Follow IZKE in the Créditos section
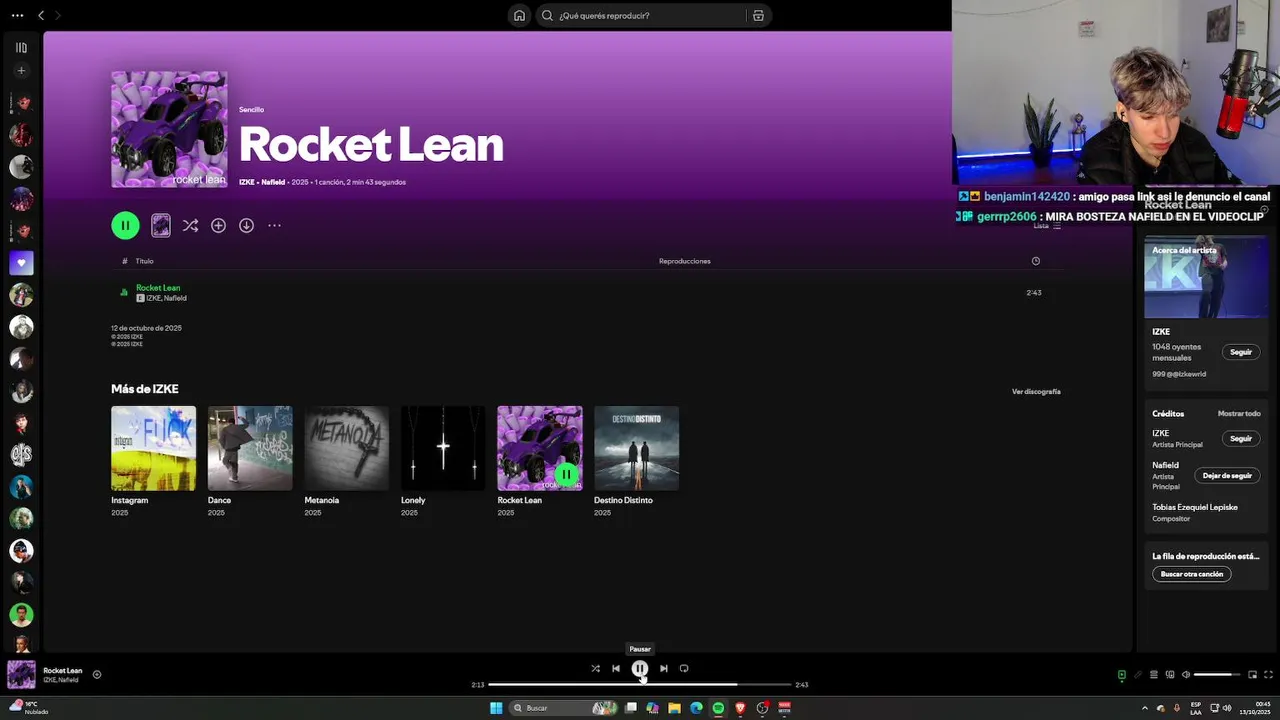Screen dimensions: 1280x720 pos(1241,438)
